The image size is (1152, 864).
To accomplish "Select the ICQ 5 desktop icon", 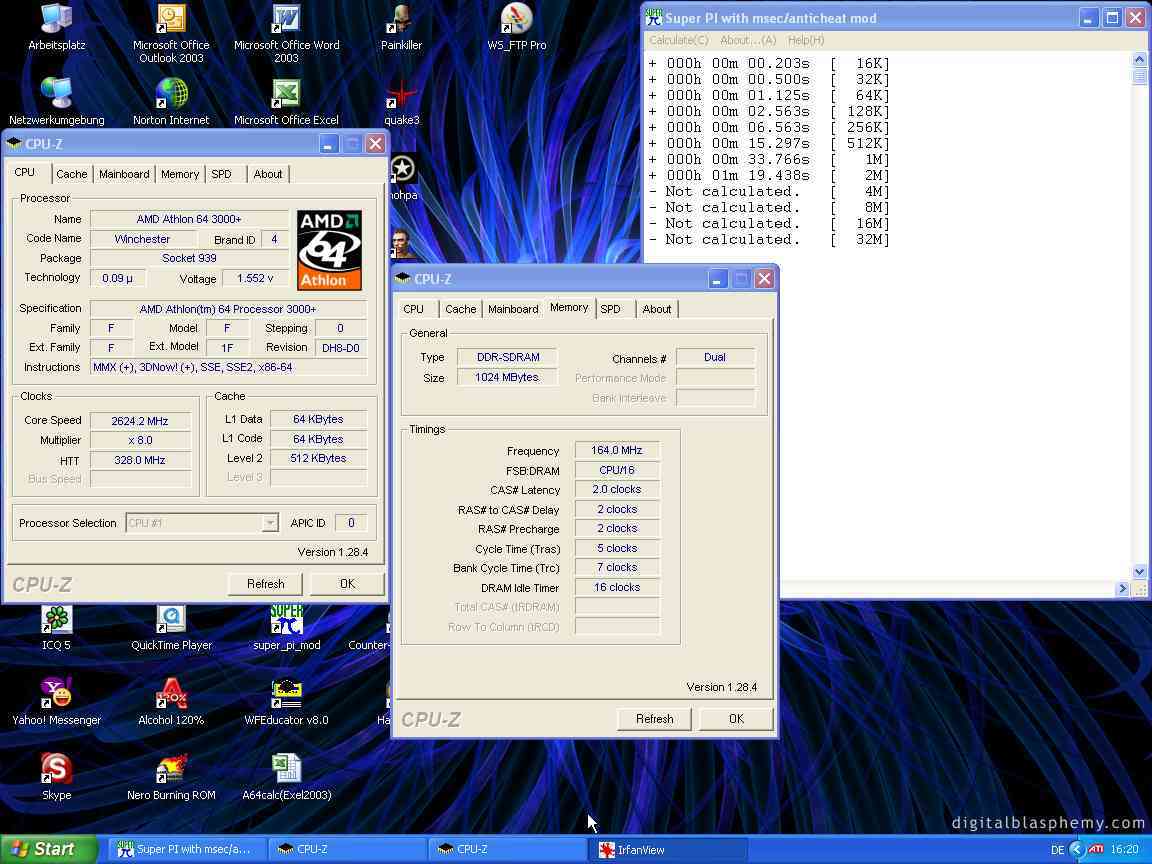I will [57, 628].
